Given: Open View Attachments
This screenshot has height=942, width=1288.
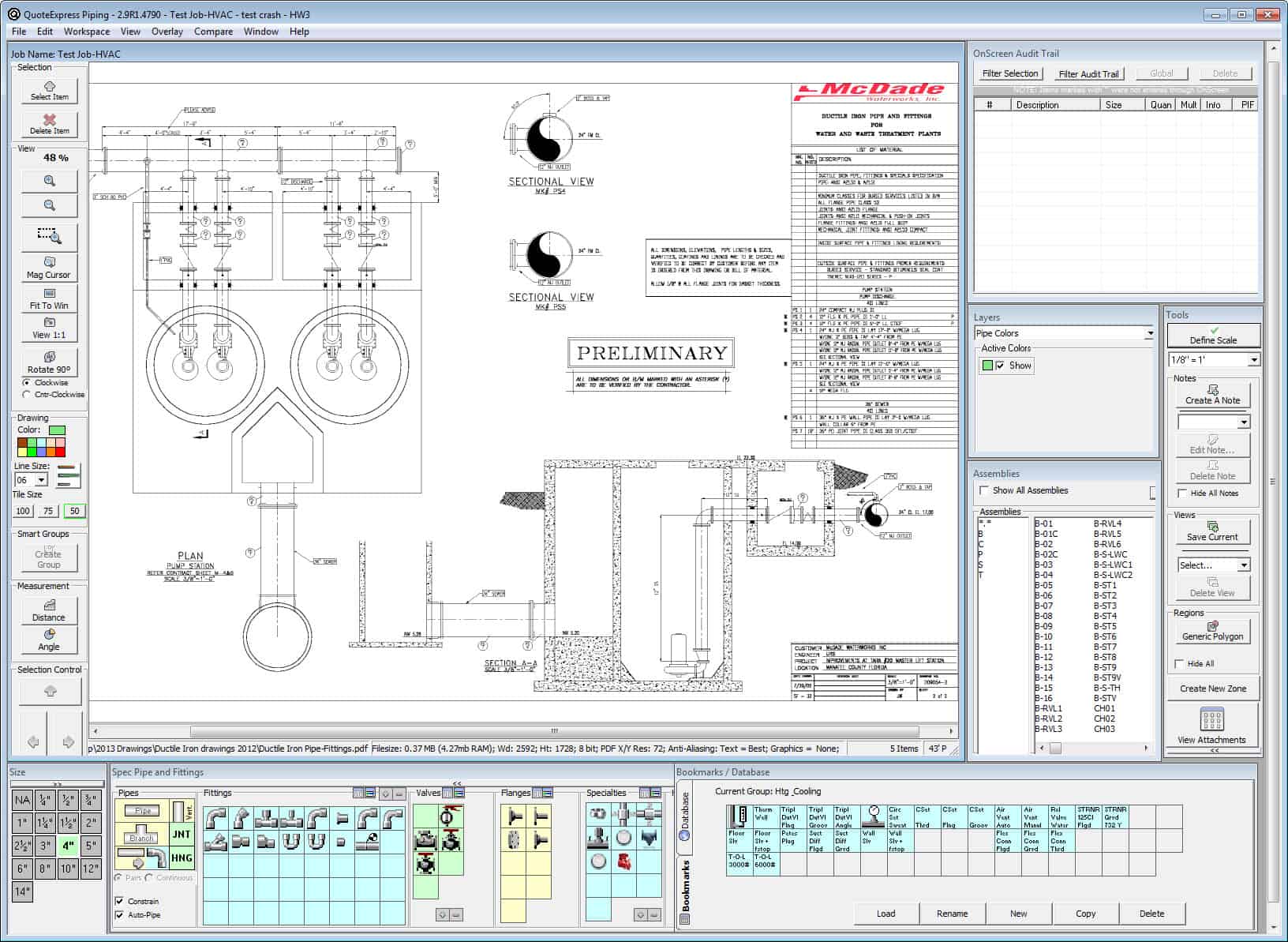Looking at the screenshot, I should click(x=1211, y=725).
